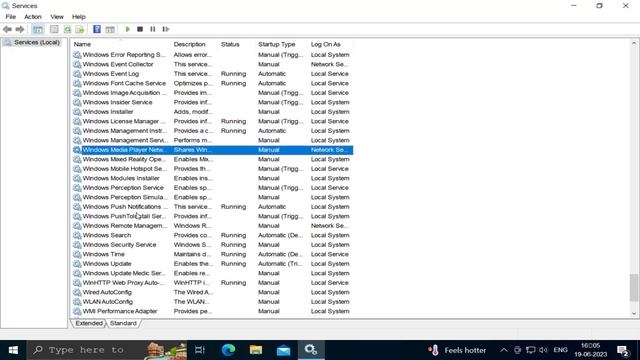Select Windows Image Acquisition service

213,93
